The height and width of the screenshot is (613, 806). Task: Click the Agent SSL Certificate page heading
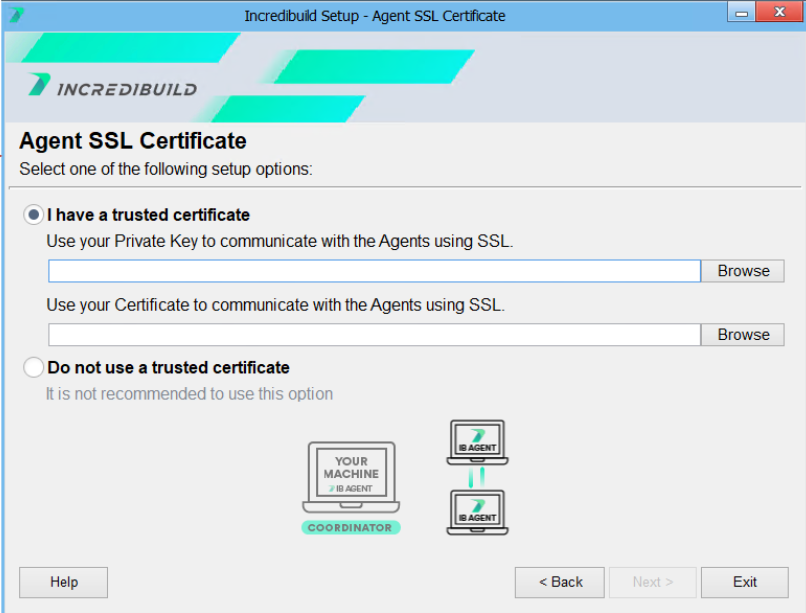point(133,141)
